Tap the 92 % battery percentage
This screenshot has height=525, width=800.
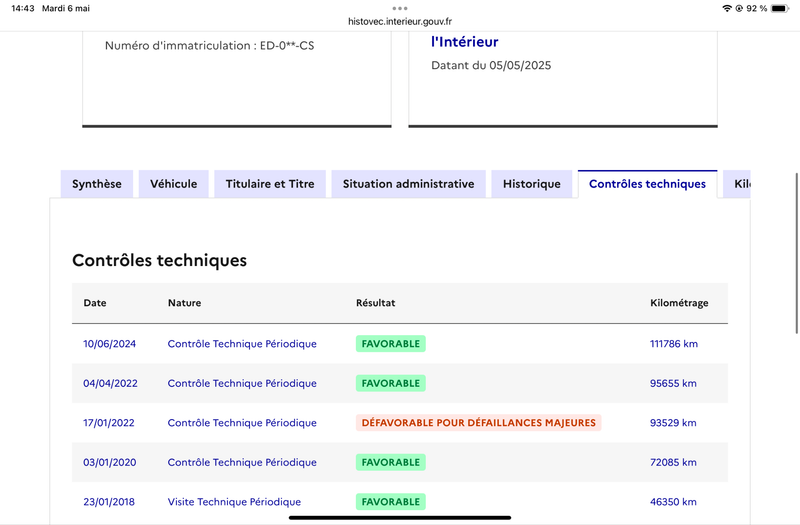pyautogui.click(x=756, y=8)
